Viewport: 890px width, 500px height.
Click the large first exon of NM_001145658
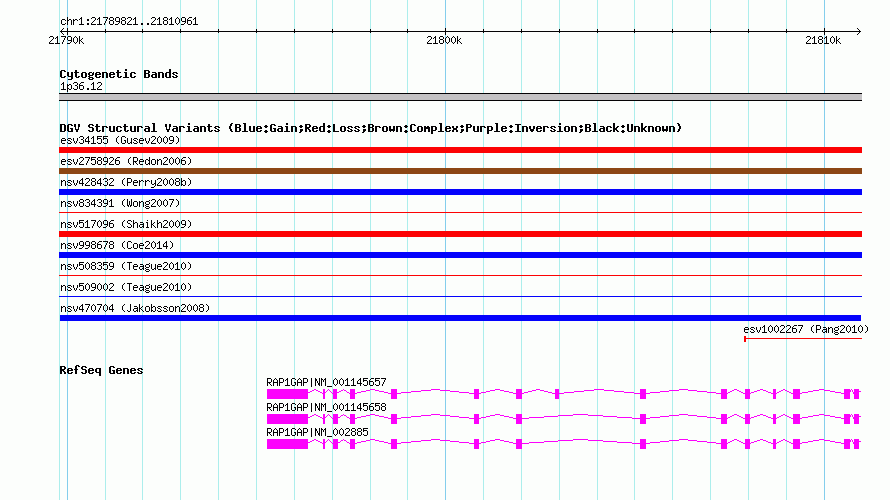[287, 419]
